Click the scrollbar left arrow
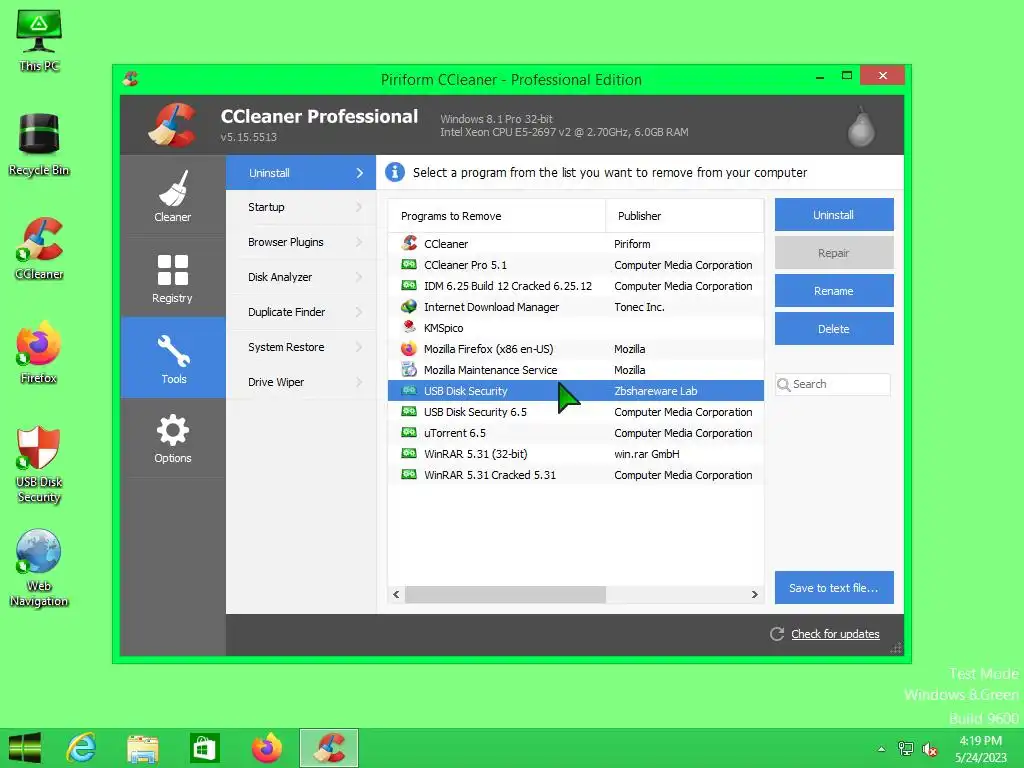This screenshot has width=1024, height=768. 396,594
